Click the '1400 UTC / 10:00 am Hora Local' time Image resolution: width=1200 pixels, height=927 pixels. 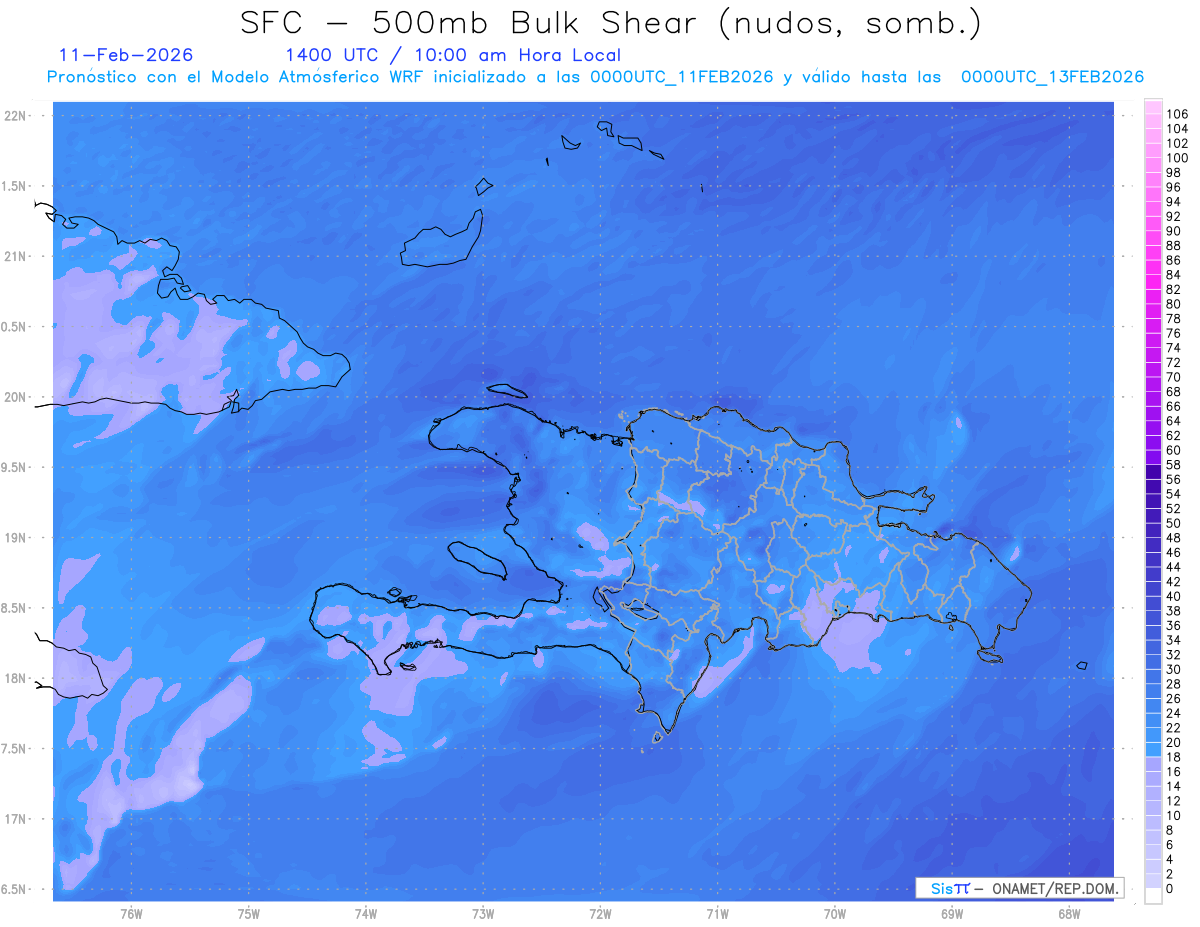click(x=453, y=56)
